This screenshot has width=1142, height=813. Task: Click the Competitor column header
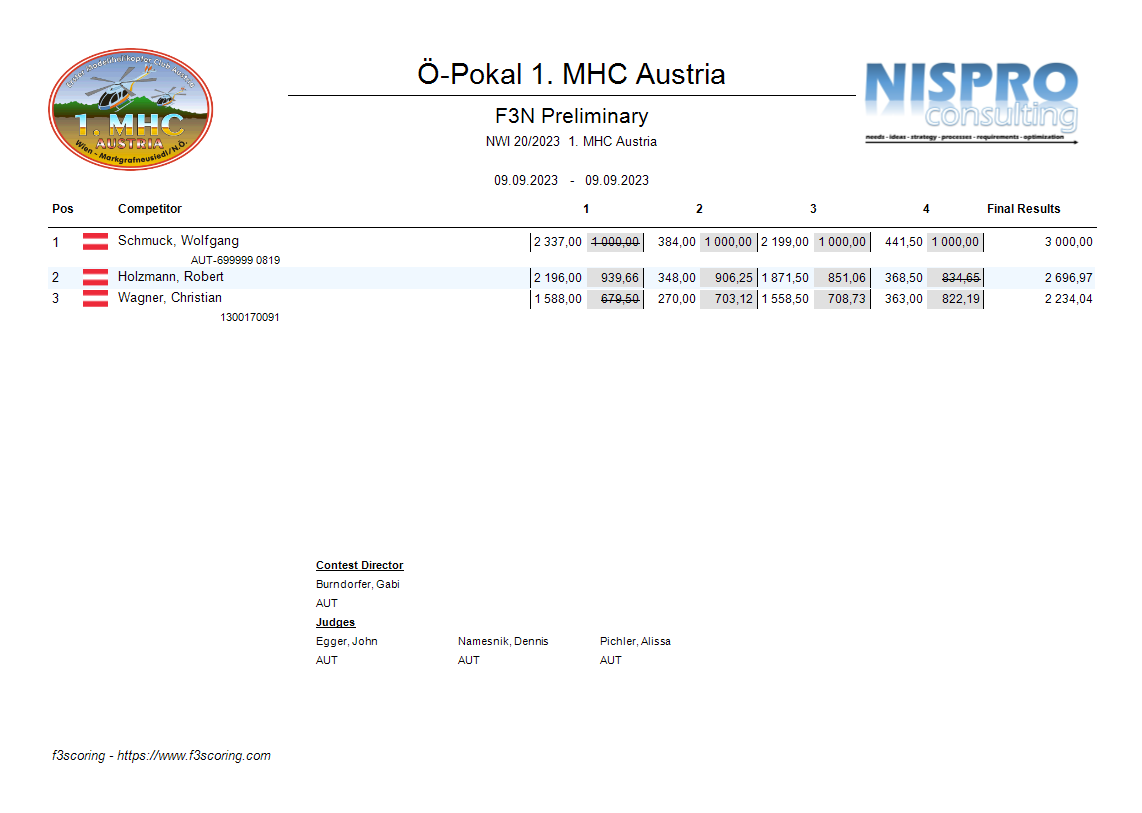150,209
